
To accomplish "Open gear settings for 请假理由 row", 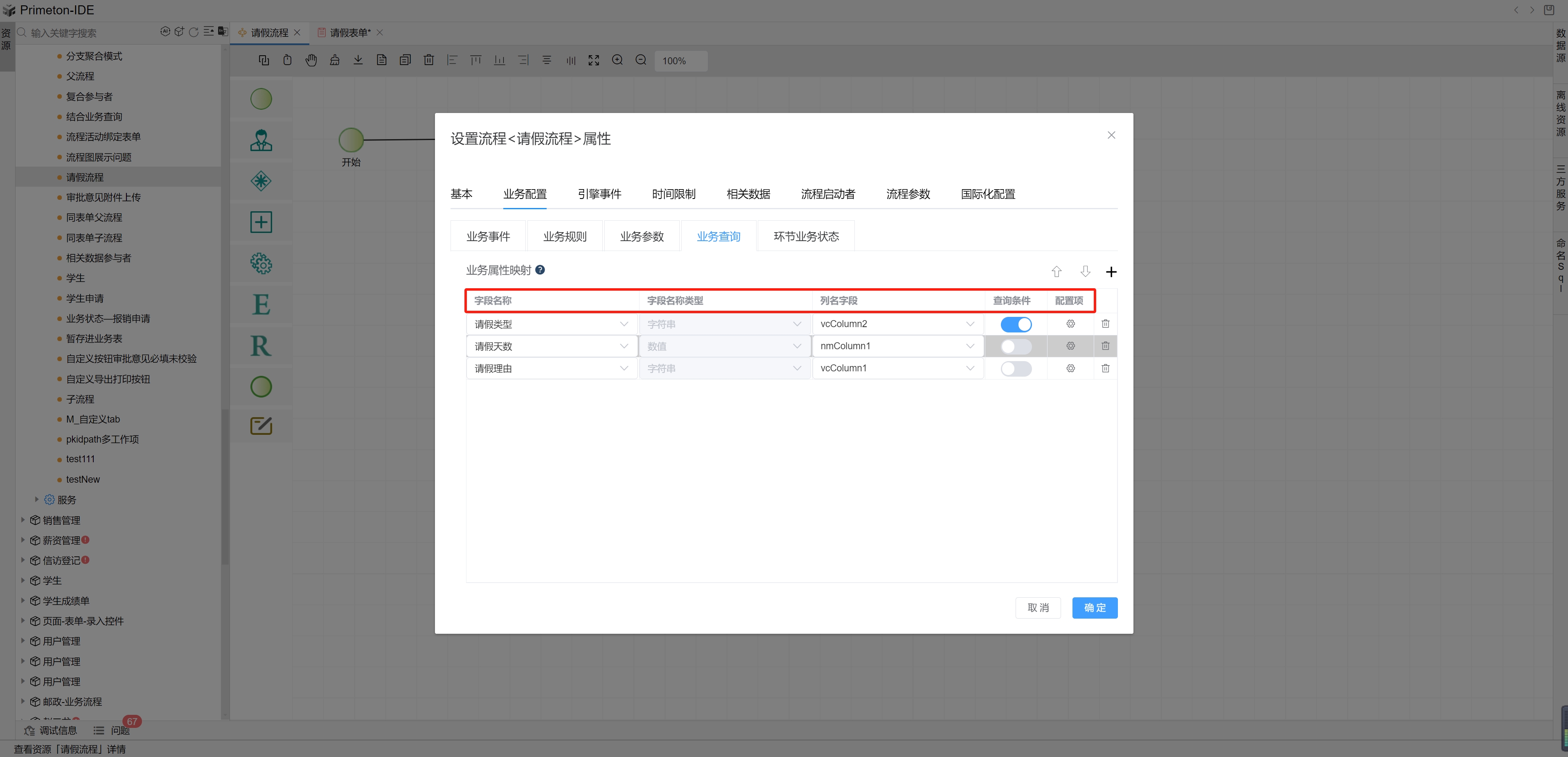I will [1070, 368].
